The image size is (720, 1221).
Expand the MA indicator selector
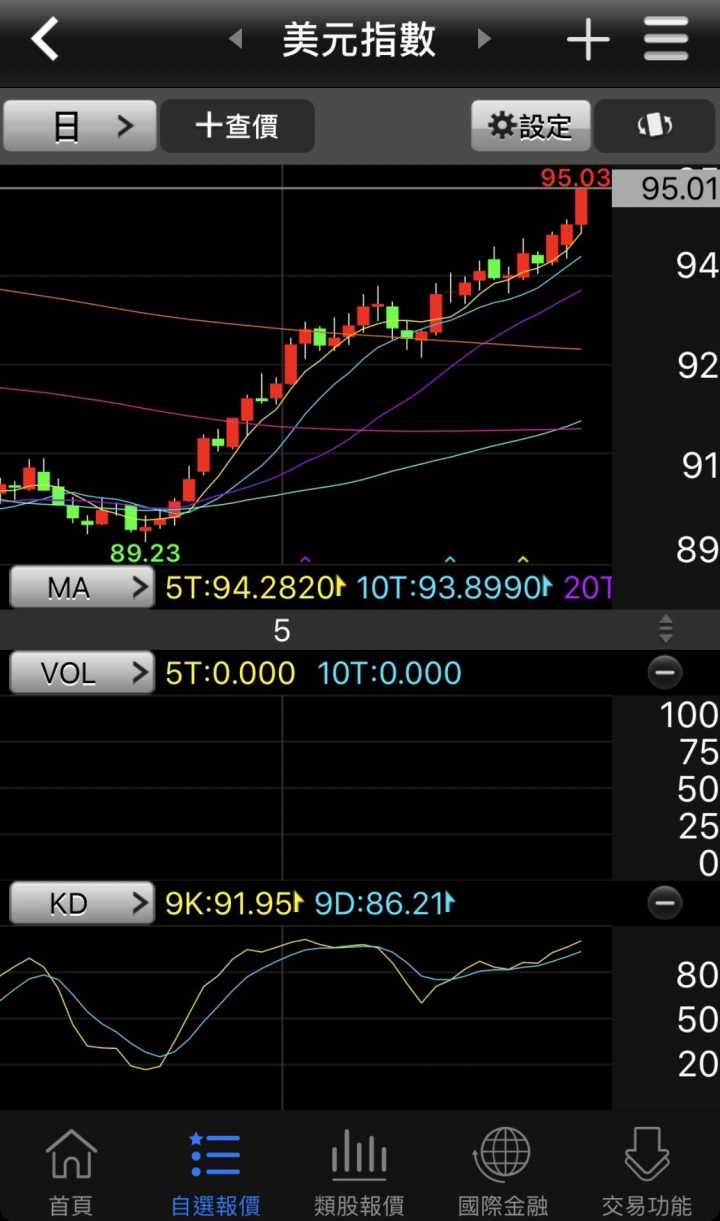pyautogui.click(x=82, y=588)
